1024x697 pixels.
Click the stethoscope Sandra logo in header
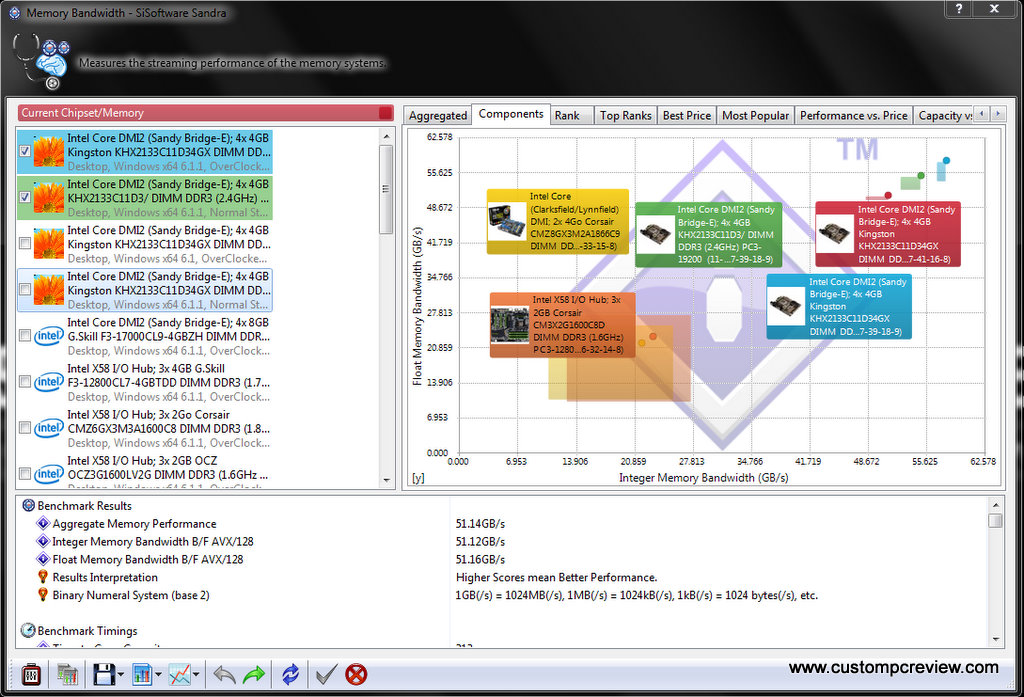40,61
